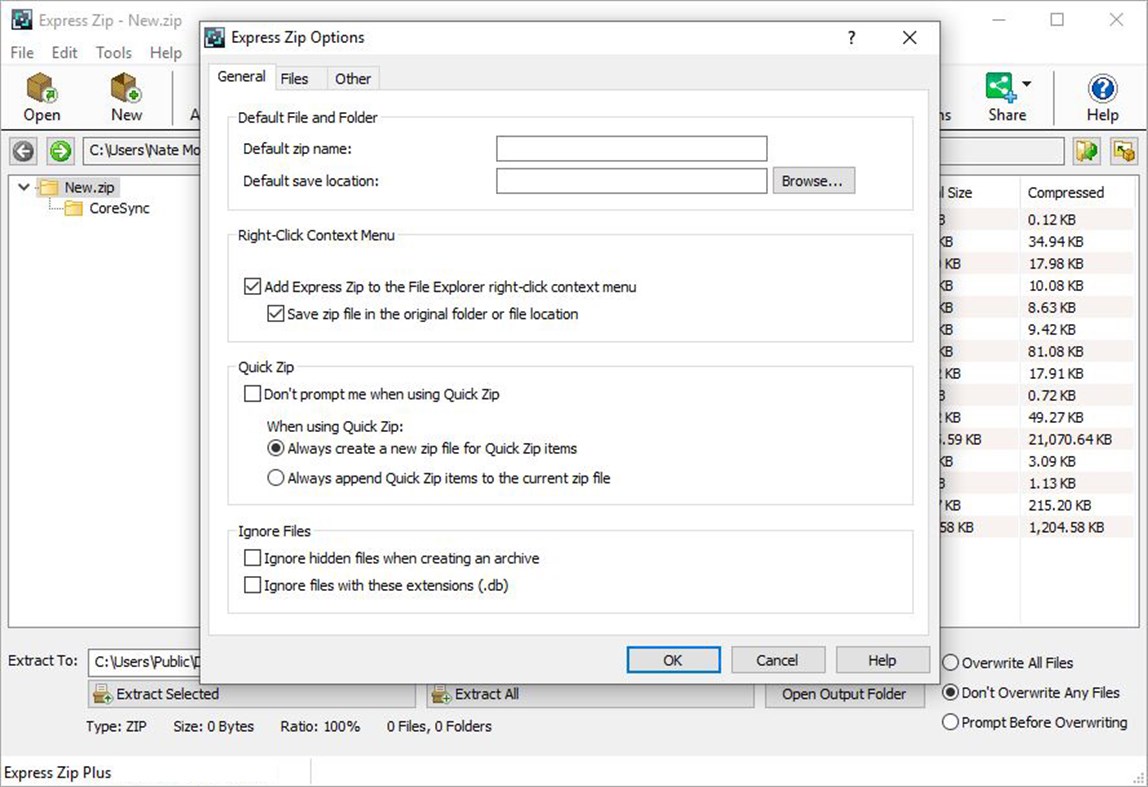The height and width of the screenshot is (787, 1148).
Task: Collapse the New.zip tree node
Action: pyautogui.click(x=23, y=186)
